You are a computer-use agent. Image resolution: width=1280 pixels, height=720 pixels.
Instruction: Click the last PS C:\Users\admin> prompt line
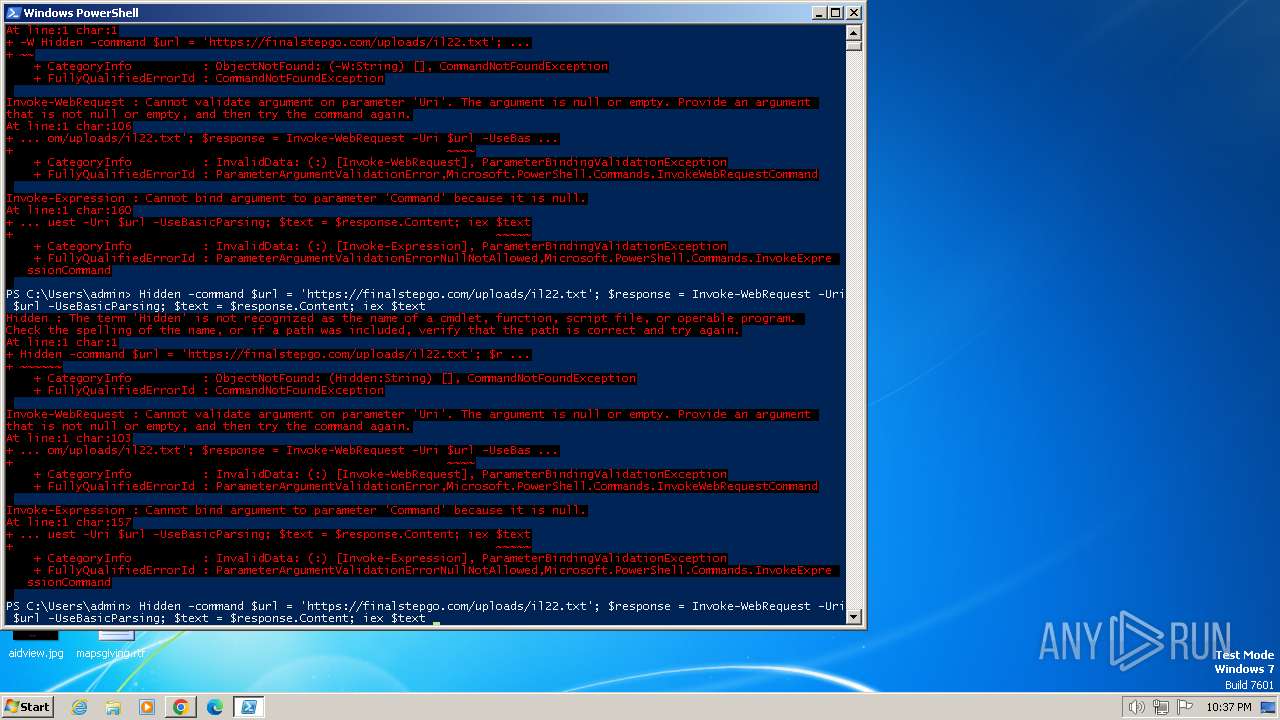point(425,612)
